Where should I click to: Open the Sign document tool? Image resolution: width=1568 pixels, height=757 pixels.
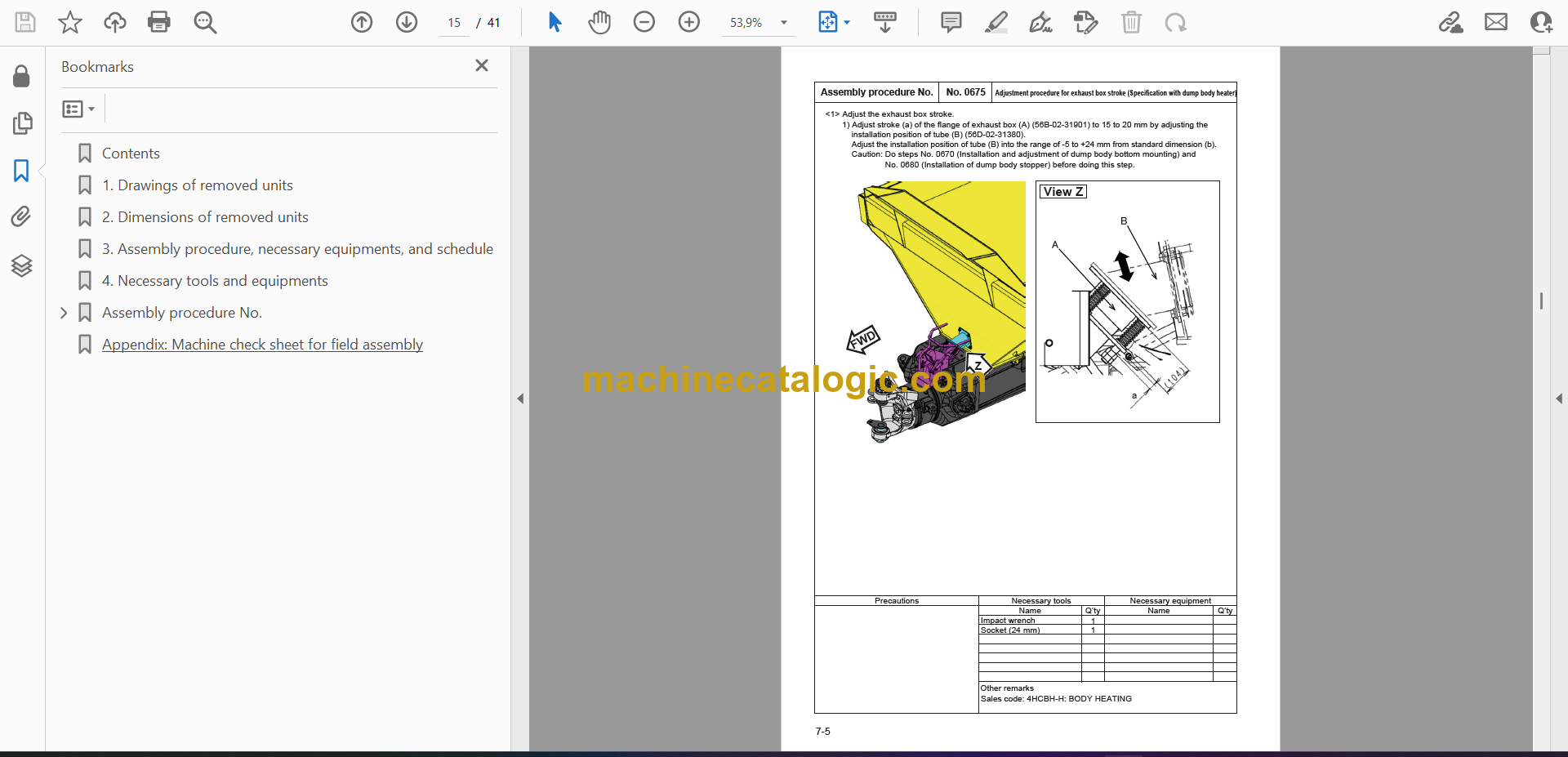coord(1041,22)
